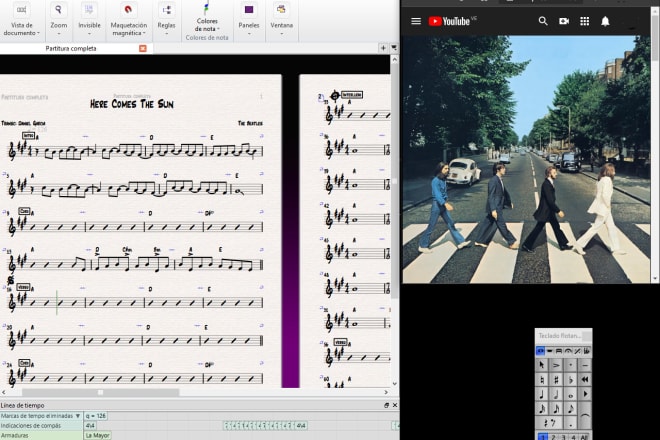This screenshot has width=660, height=440.
Task: Click the score's vertical scrollbar
Action: (394, 181)
